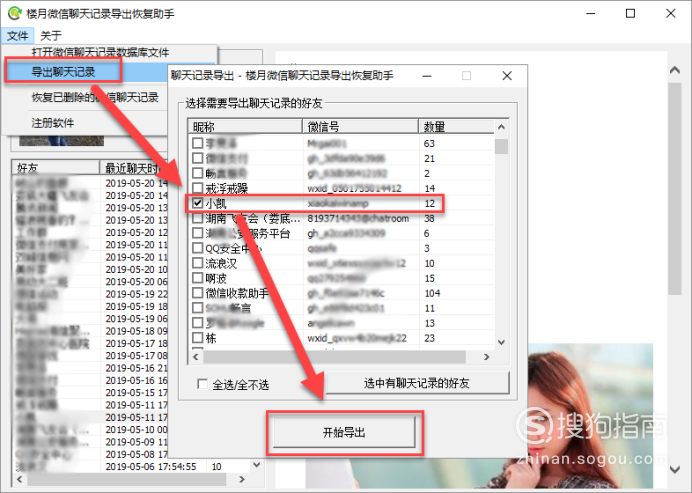692x493 pixels.
Task: Open the 关于 menu
Action: (x=51, y=35)
